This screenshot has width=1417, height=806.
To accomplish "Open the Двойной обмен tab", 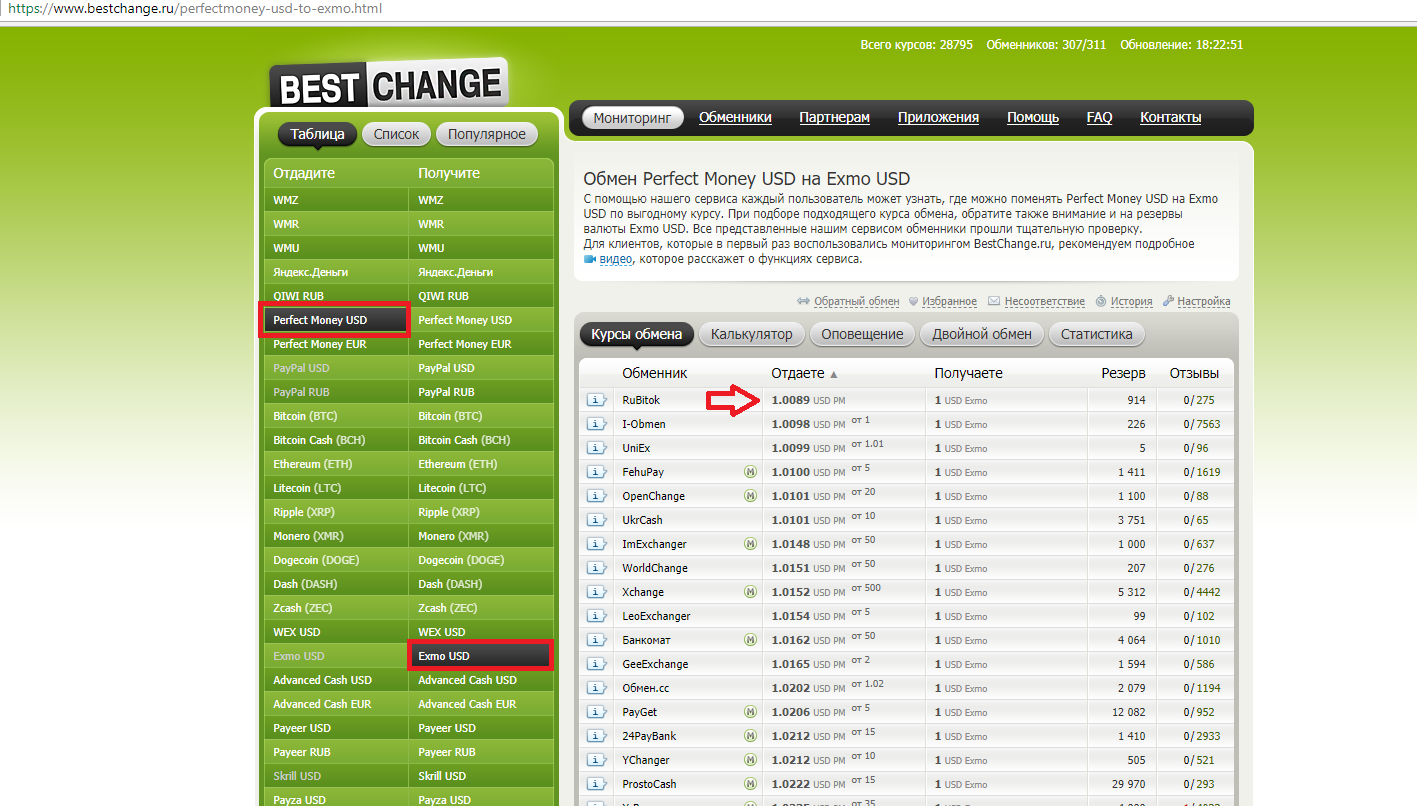I will [982, 334].
